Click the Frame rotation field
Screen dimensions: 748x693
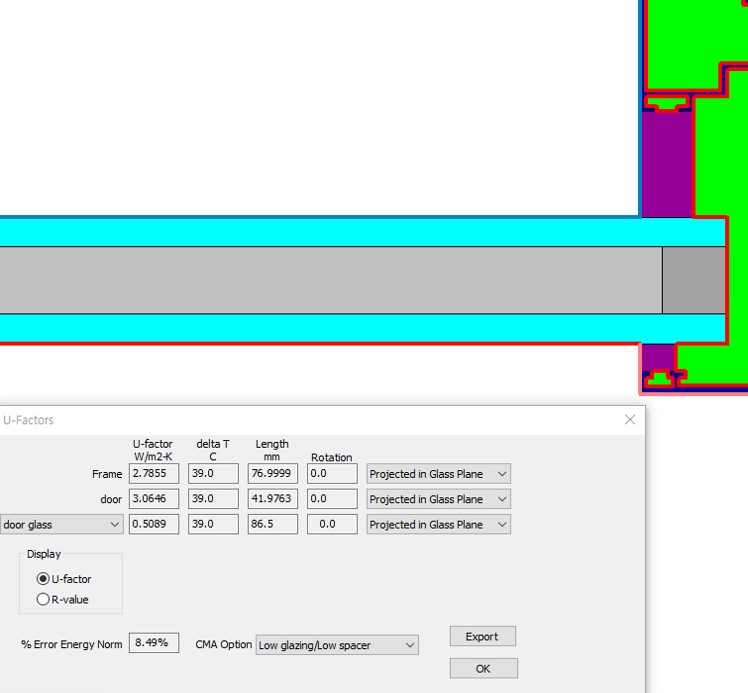point(332,474)
